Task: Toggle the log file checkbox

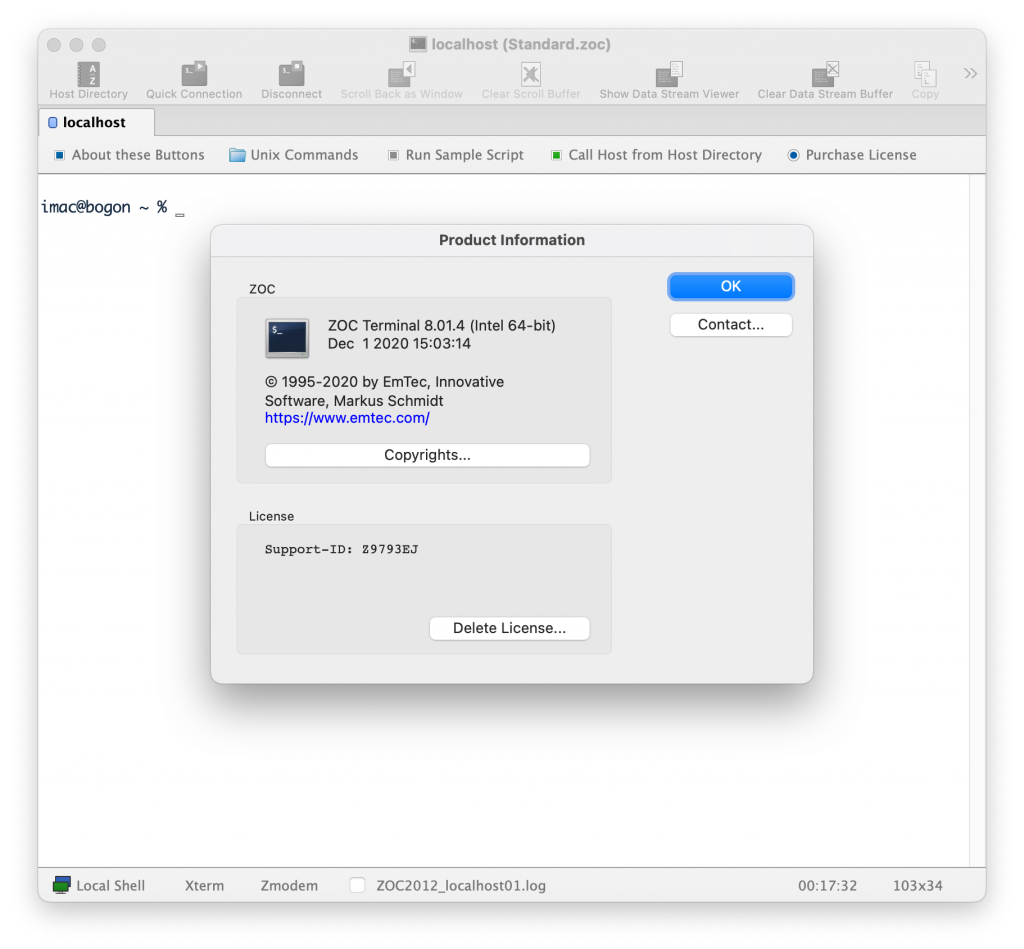Action: pos(357,885)
